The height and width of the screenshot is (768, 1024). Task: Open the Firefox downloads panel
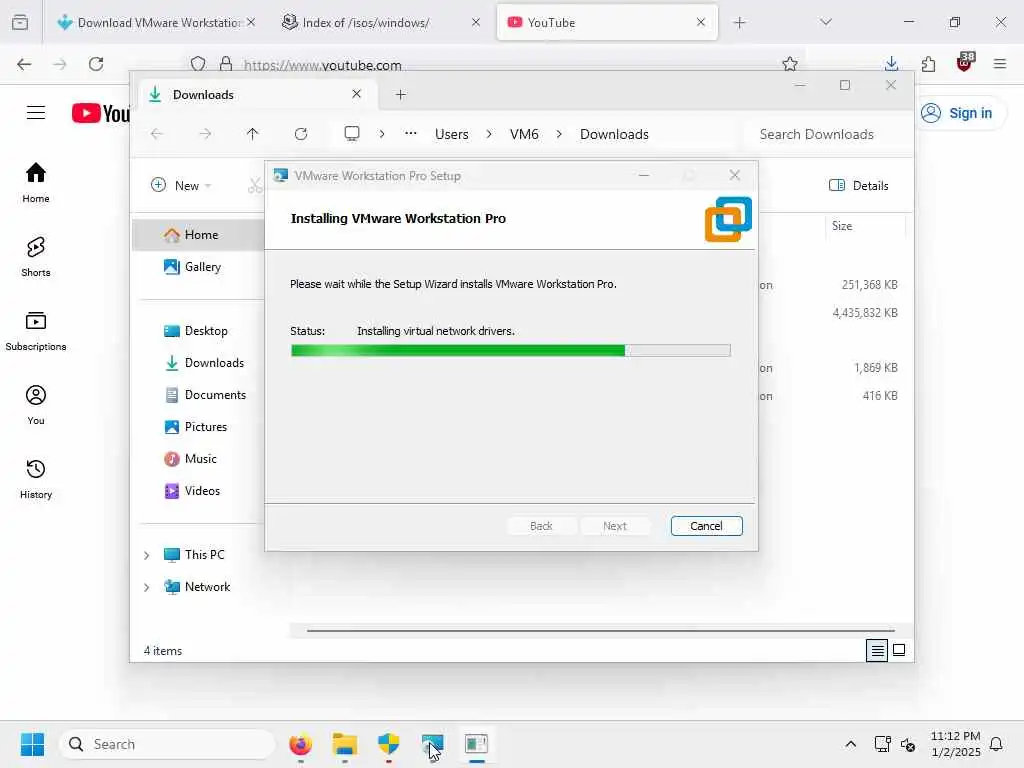(x=891, y=64)
